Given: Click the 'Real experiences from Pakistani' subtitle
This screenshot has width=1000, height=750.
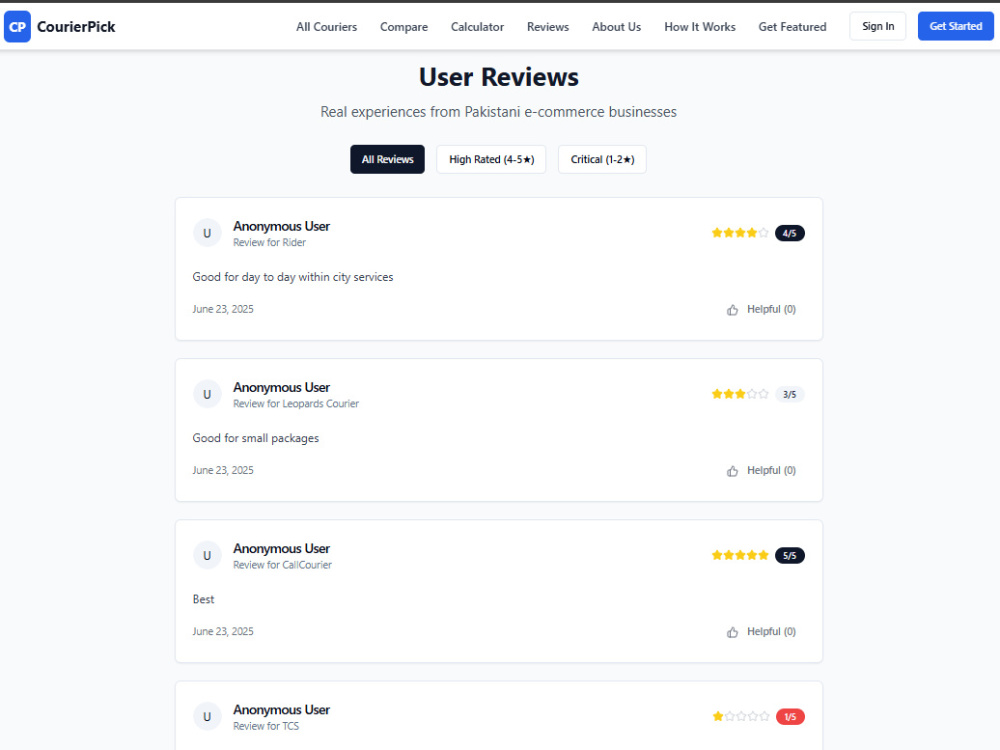Looking at the screenshot, I should pyautogui.click(x=499, y=112).
